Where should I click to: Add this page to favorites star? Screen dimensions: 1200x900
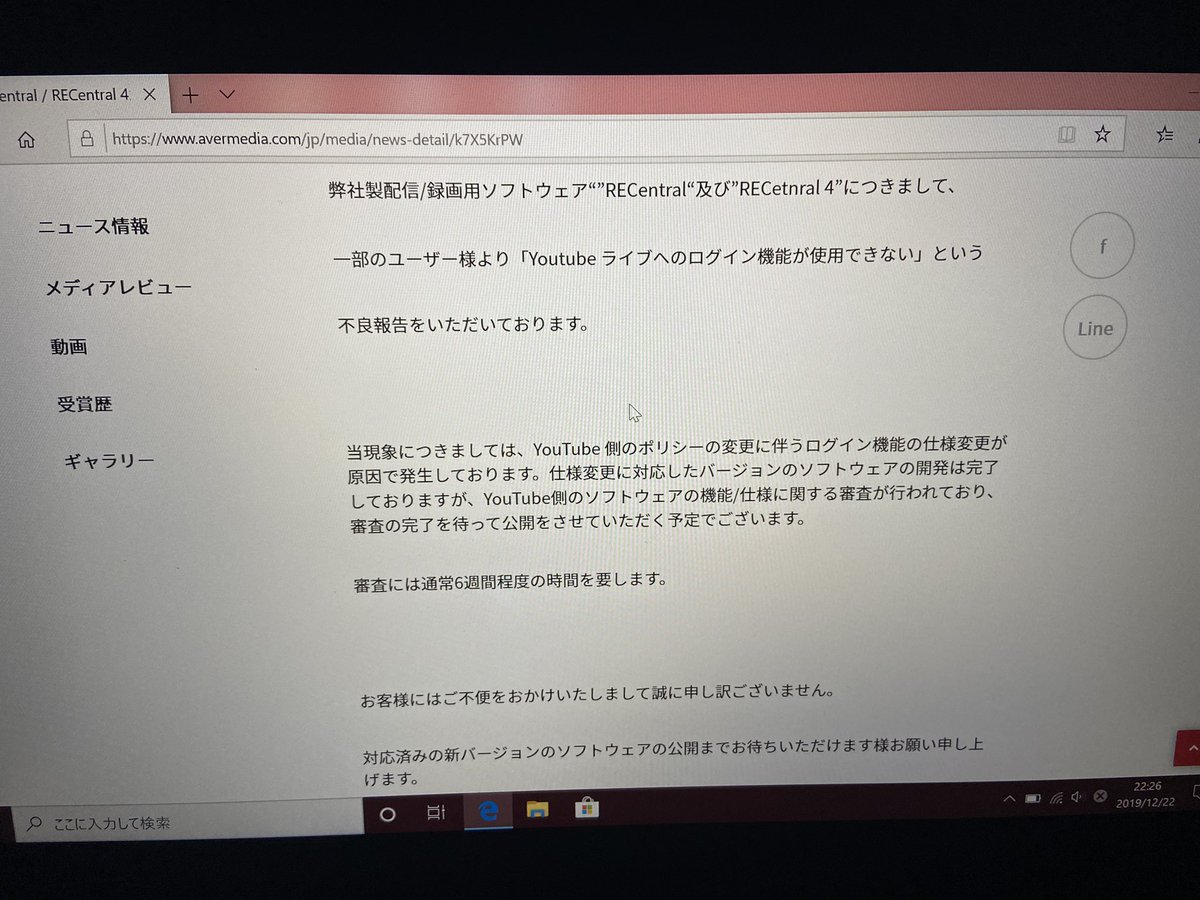(x=1102, y=133)
